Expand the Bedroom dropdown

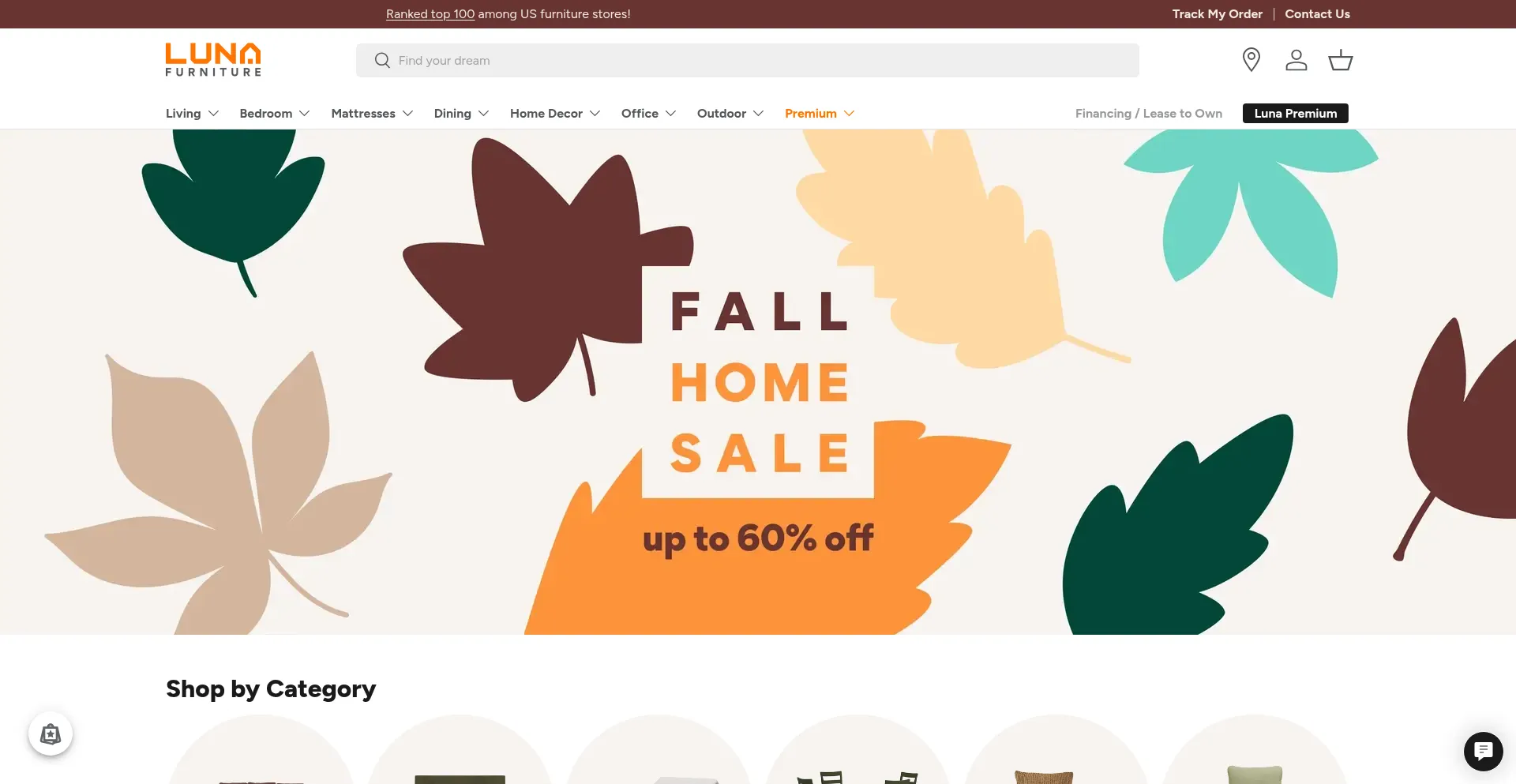pyautogui.click(x=274, y=114)
